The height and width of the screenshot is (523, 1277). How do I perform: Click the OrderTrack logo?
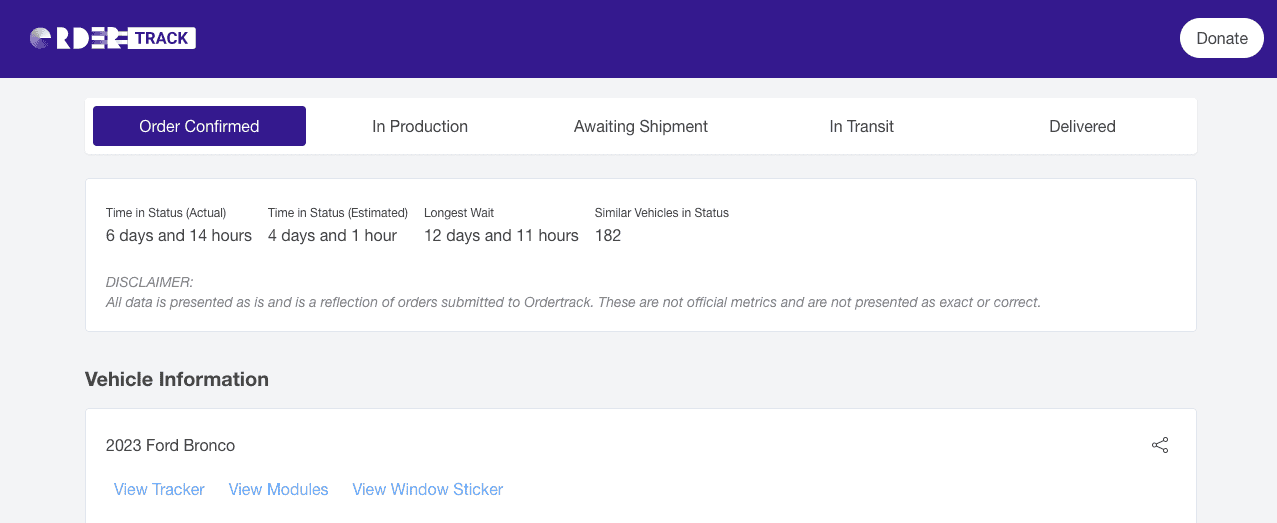tap(113, 38)
